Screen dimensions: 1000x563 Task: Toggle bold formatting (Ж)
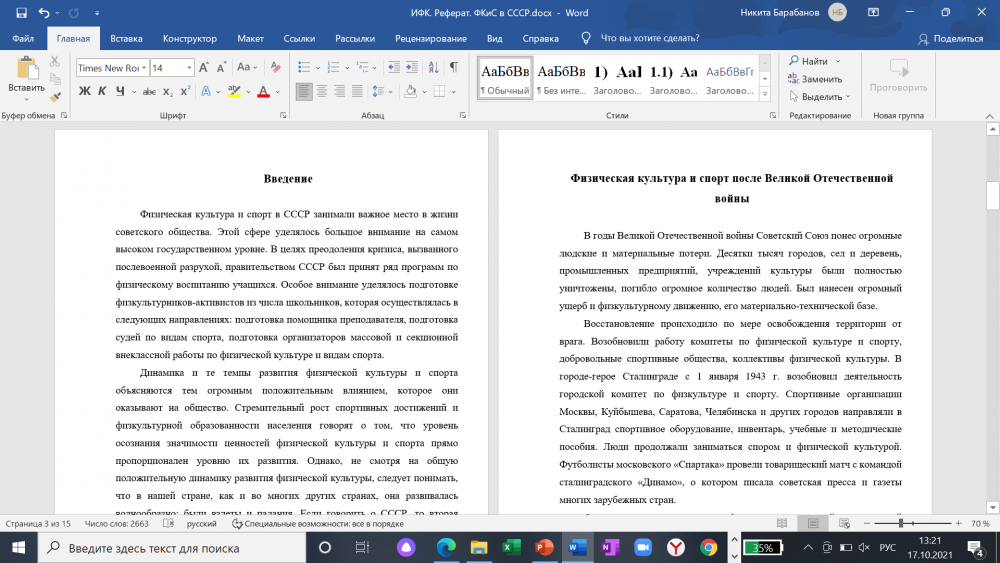(84, 91)
